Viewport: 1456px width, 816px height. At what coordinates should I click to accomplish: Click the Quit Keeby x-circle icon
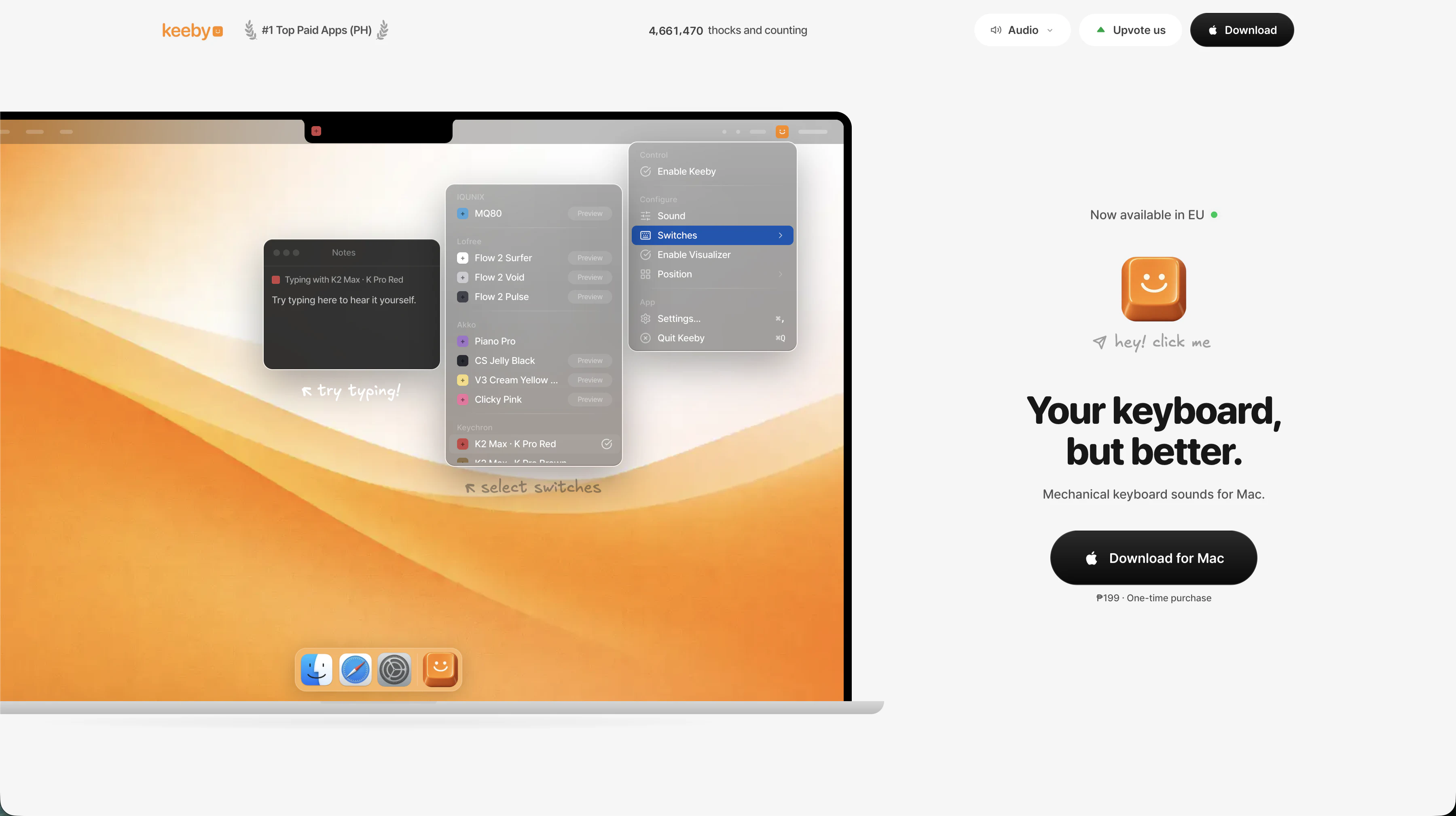coord(645,338)
